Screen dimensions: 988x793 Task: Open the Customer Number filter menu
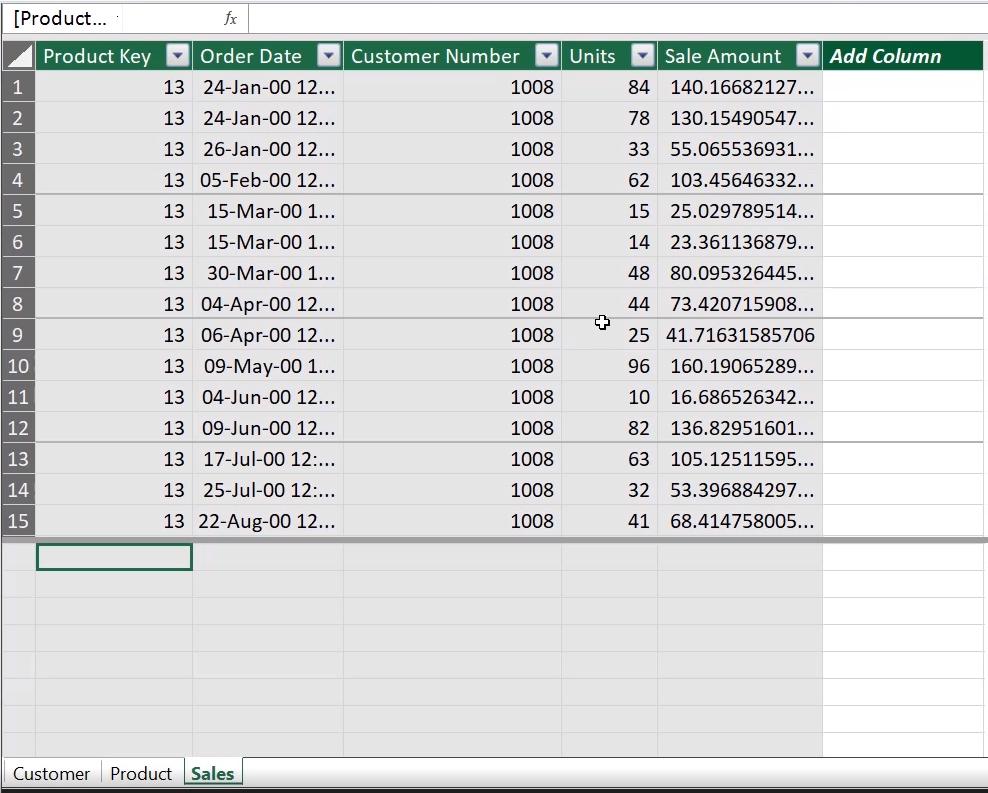[x=546, y=56]
